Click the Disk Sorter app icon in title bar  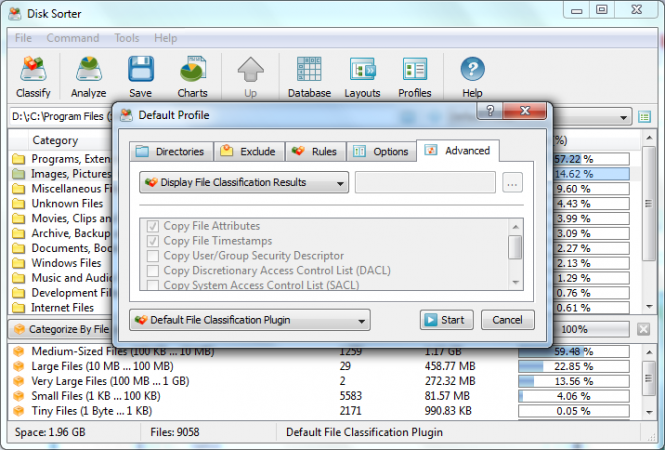point(15,14)
